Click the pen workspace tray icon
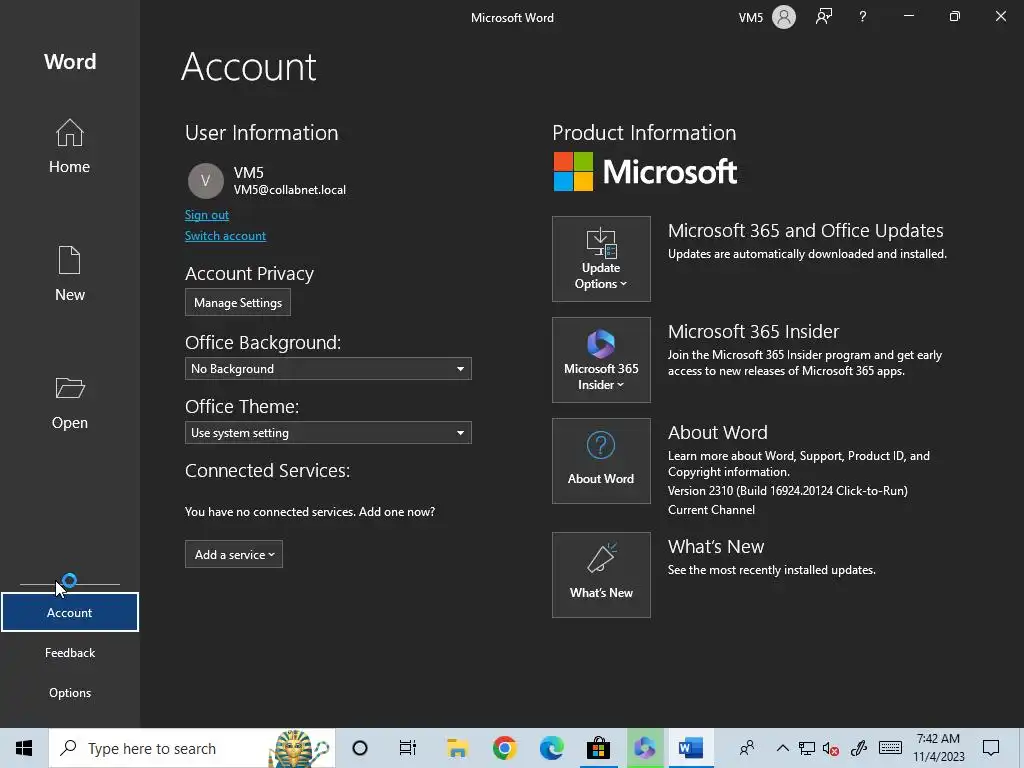The width and height of the screenshot is (1024, 768). pyautogui.click(x=859, y=748)
